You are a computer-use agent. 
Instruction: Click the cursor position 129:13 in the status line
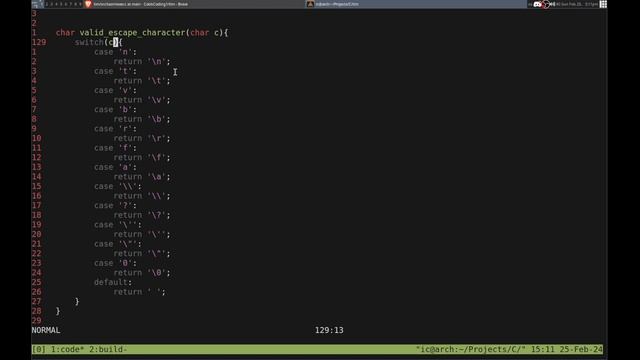coord(329,330)
